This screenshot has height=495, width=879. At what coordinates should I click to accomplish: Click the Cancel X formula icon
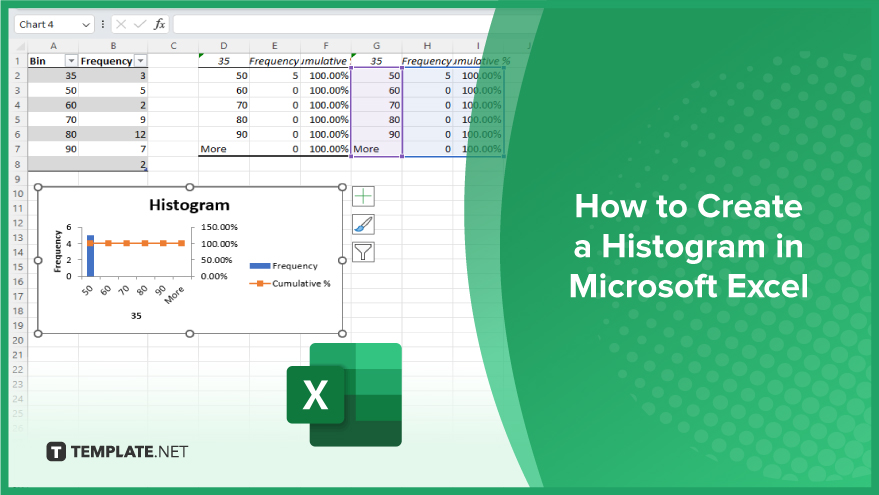click(121, 24)
